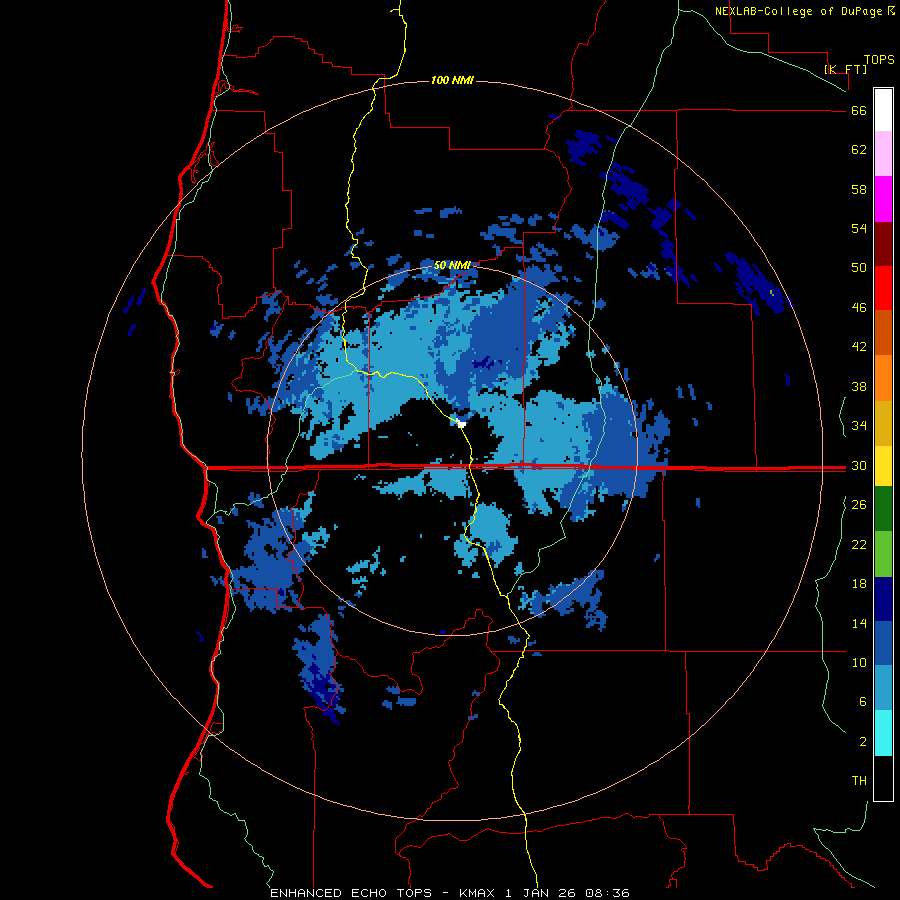Click the medium blue swatch between 10 and 14
The width and height of the screenshot is (900, 900).
(x=883, y=643)
